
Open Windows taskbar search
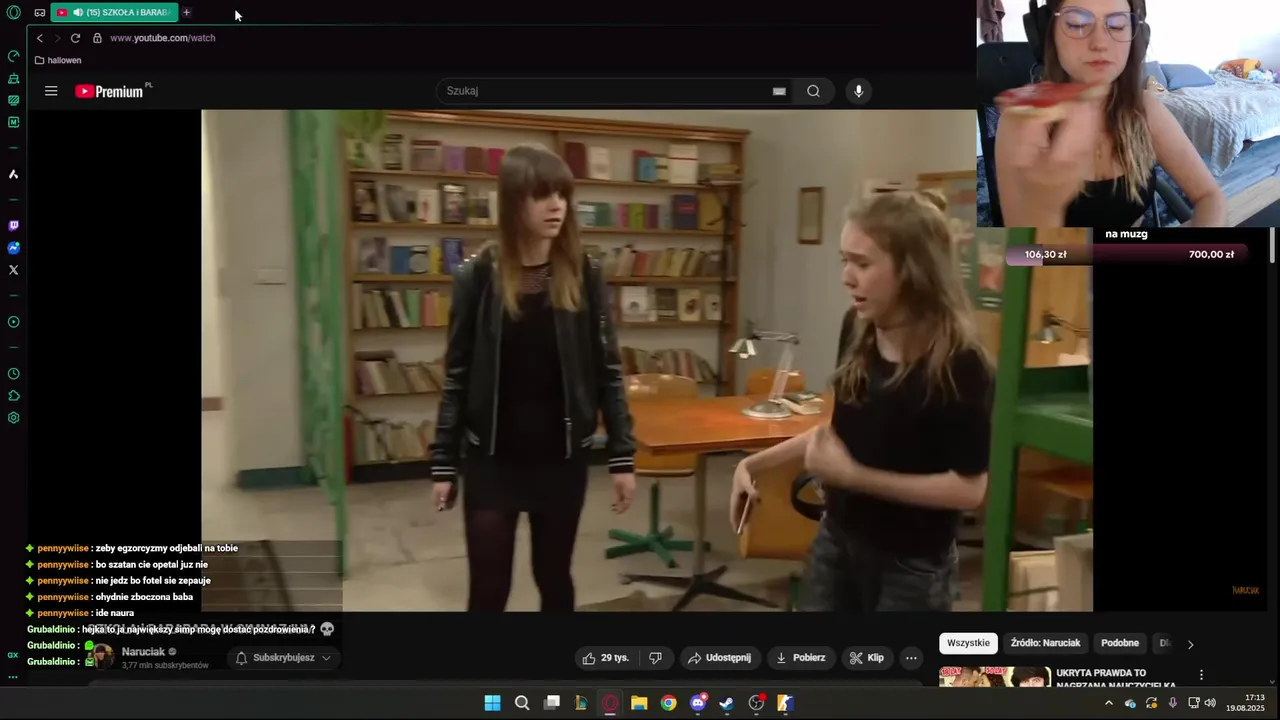pos(522,703)
